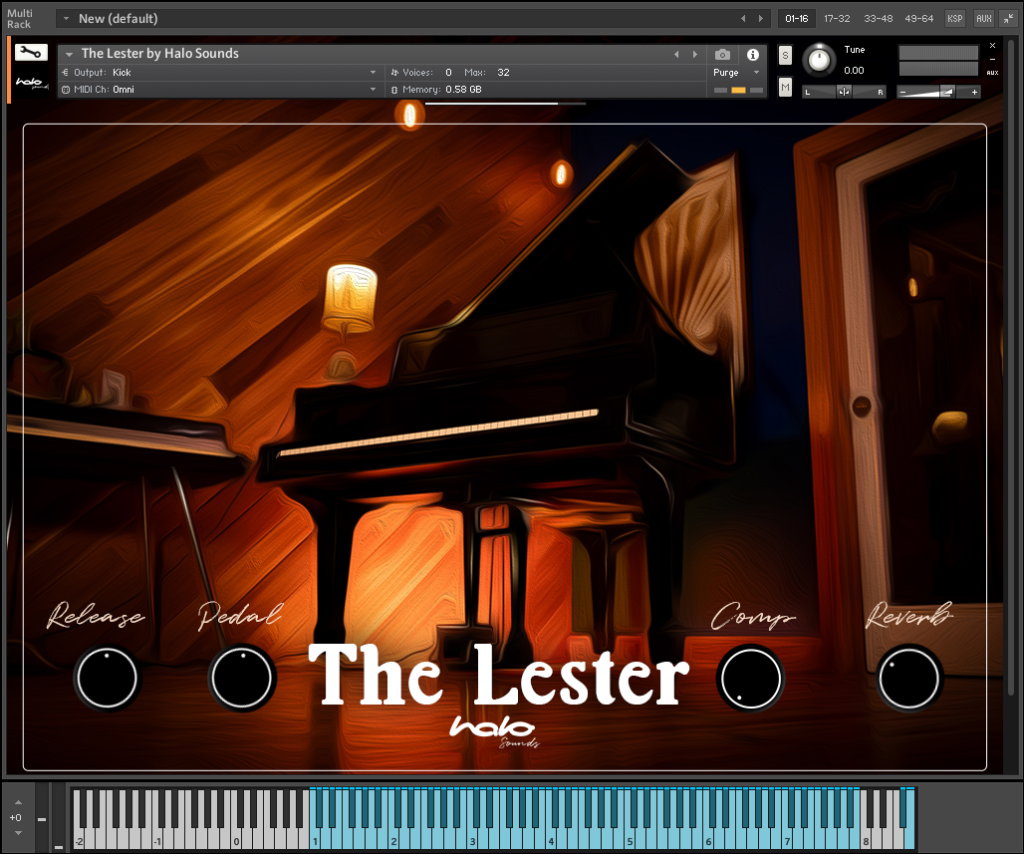
Task: Open the MIDI Ch: Omni dropdown
Action: (220, 89)
